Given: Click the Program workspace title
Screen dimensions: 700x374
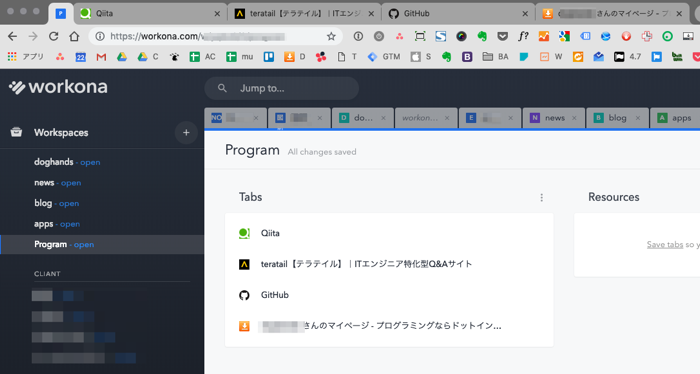Looking at the screenshot, I should (252, 150).
